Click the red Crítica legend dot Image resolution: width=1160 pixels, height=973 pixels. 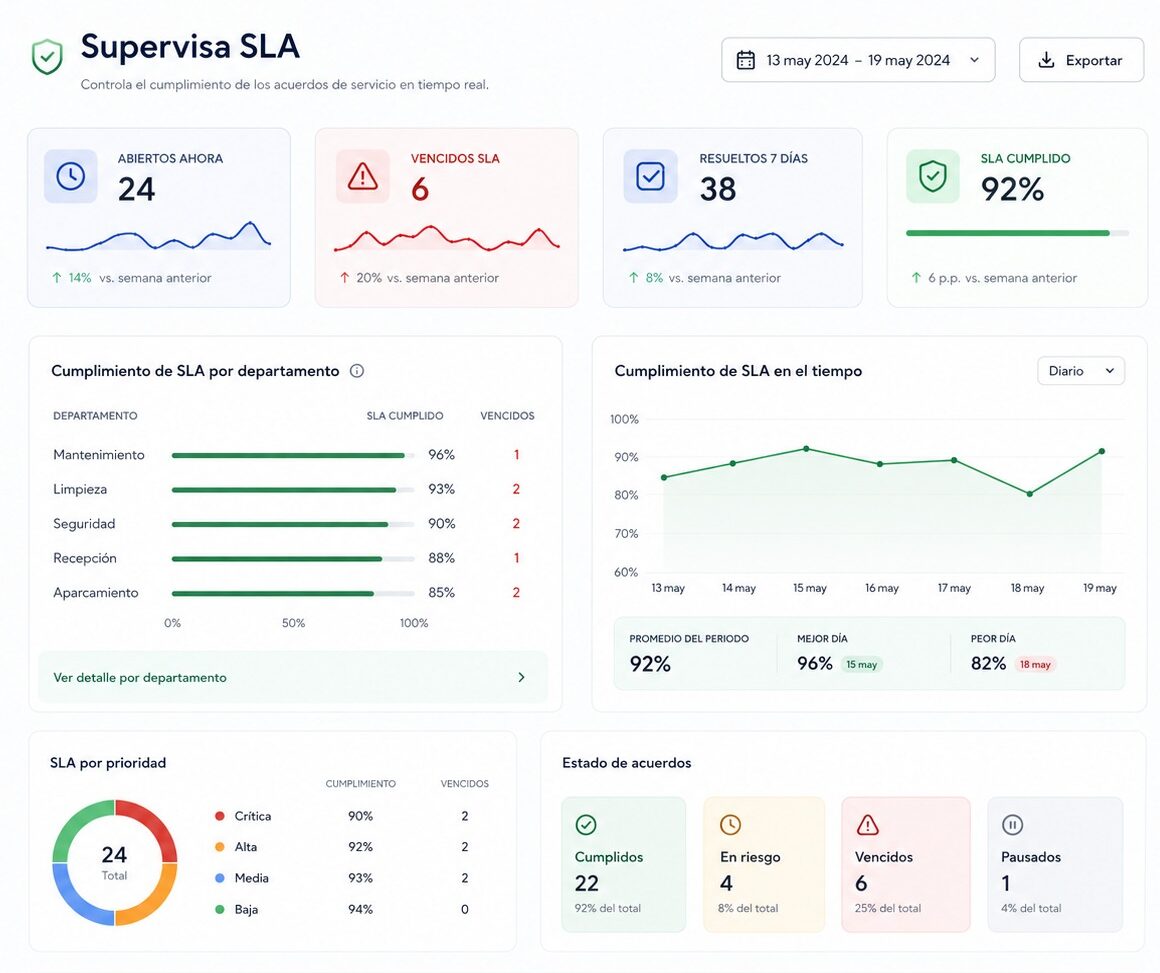pyautogui.click(x=220, y=816)
